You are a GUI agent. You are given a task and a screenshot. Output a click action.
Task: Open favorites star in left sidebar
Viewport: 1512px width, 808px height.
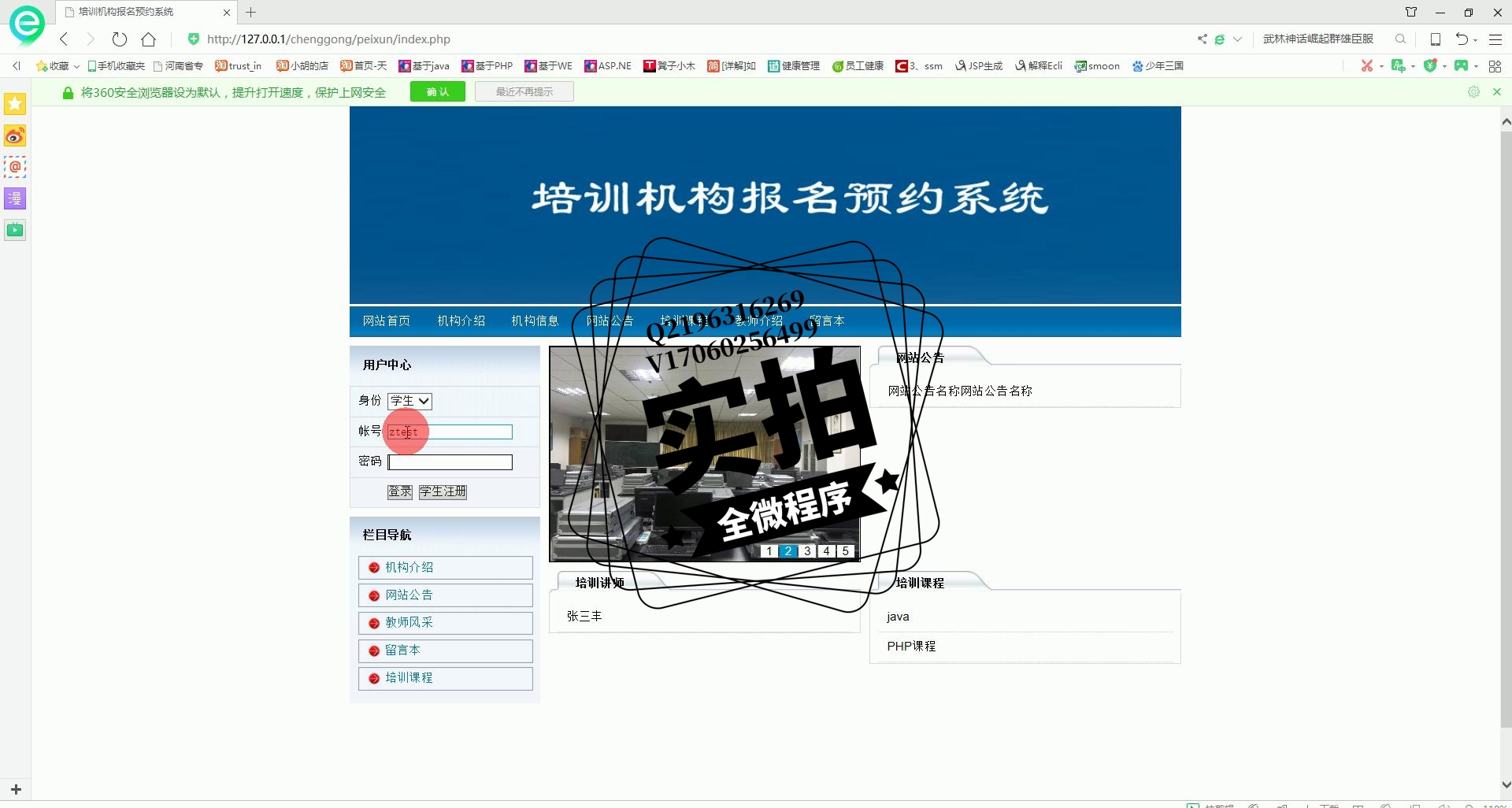click(15, 104)
